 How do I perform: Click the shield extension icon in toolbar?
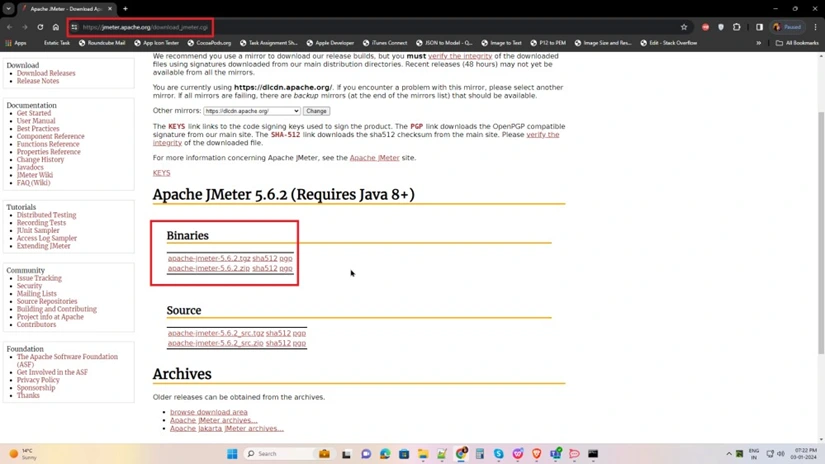721,27
